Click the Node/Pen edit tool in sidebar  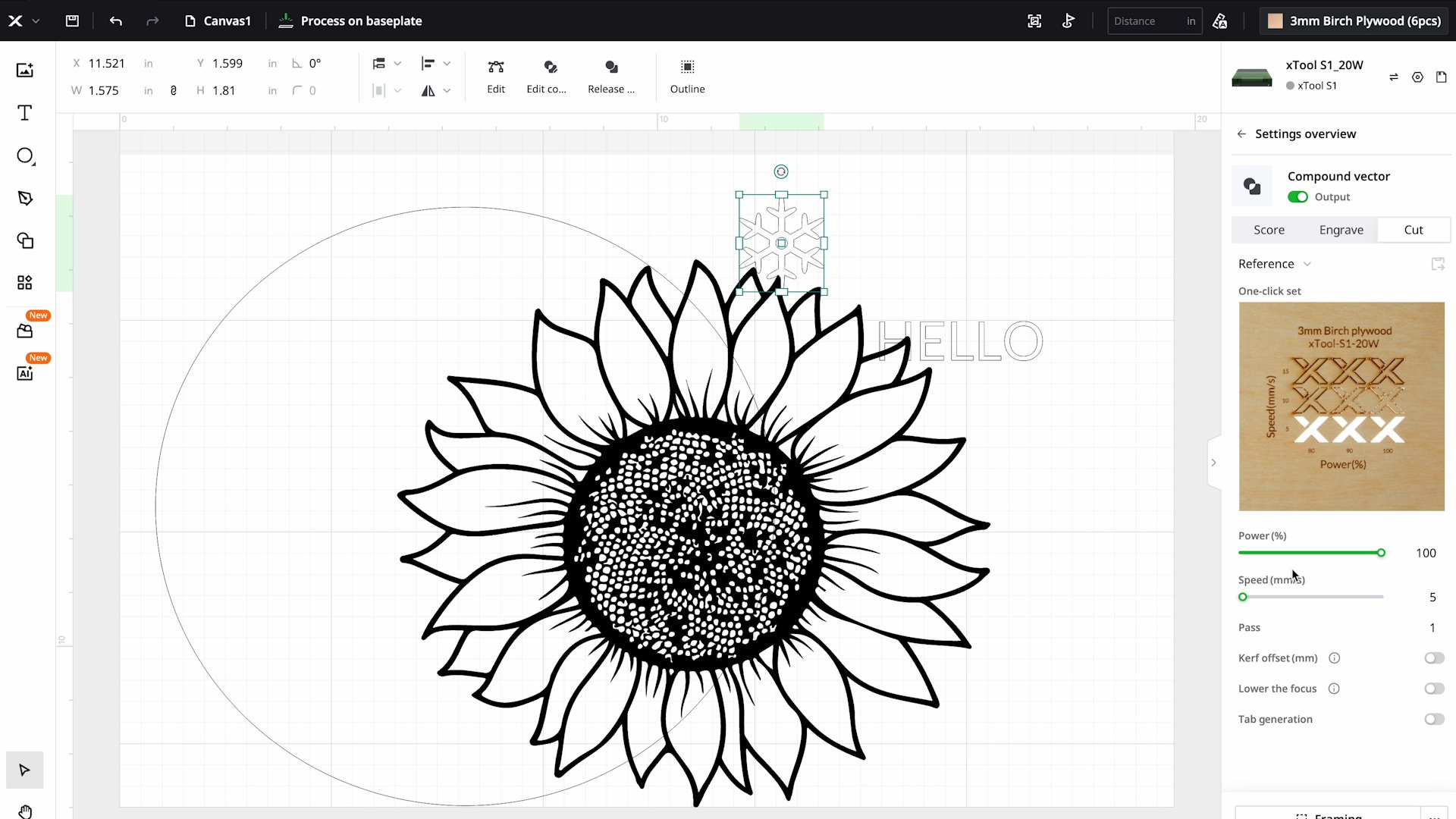tap(24, 197)
